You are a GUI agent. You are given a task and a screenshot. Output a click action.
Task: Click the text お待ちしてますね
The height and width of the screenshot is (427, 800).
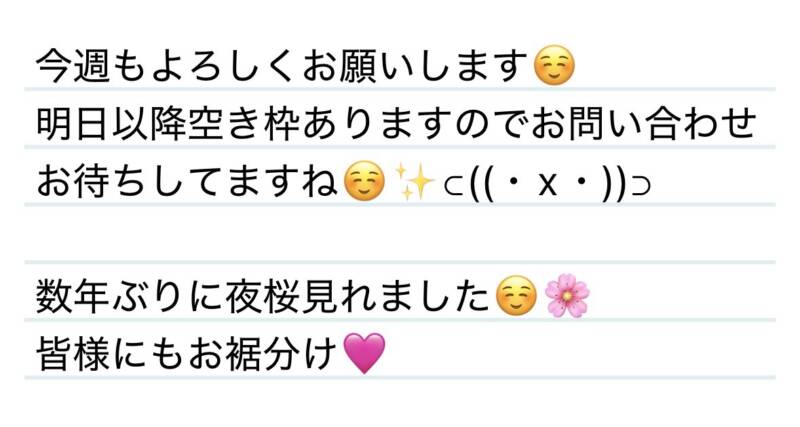[187, 182]
